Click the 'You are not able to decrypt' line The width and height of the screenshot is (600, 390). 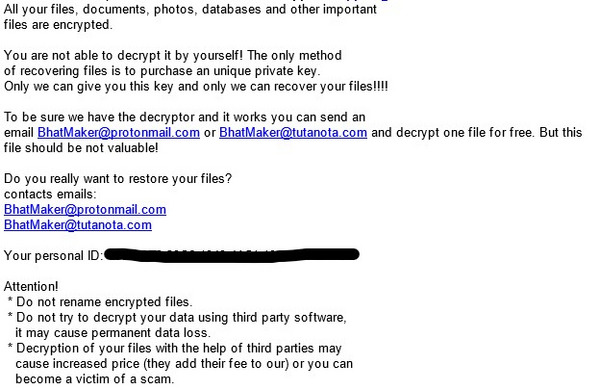click(x=173, y=55)
